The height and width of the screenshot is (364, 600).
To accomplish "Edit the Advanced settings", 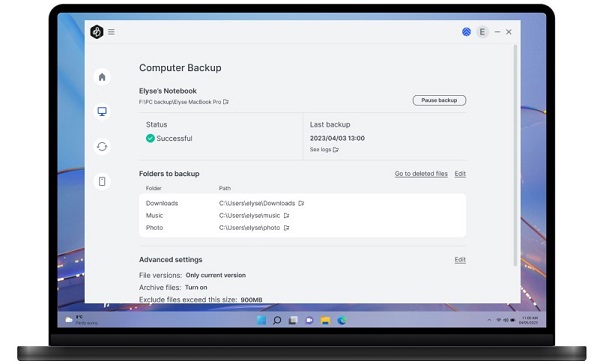I will click(x=460, y=260).
